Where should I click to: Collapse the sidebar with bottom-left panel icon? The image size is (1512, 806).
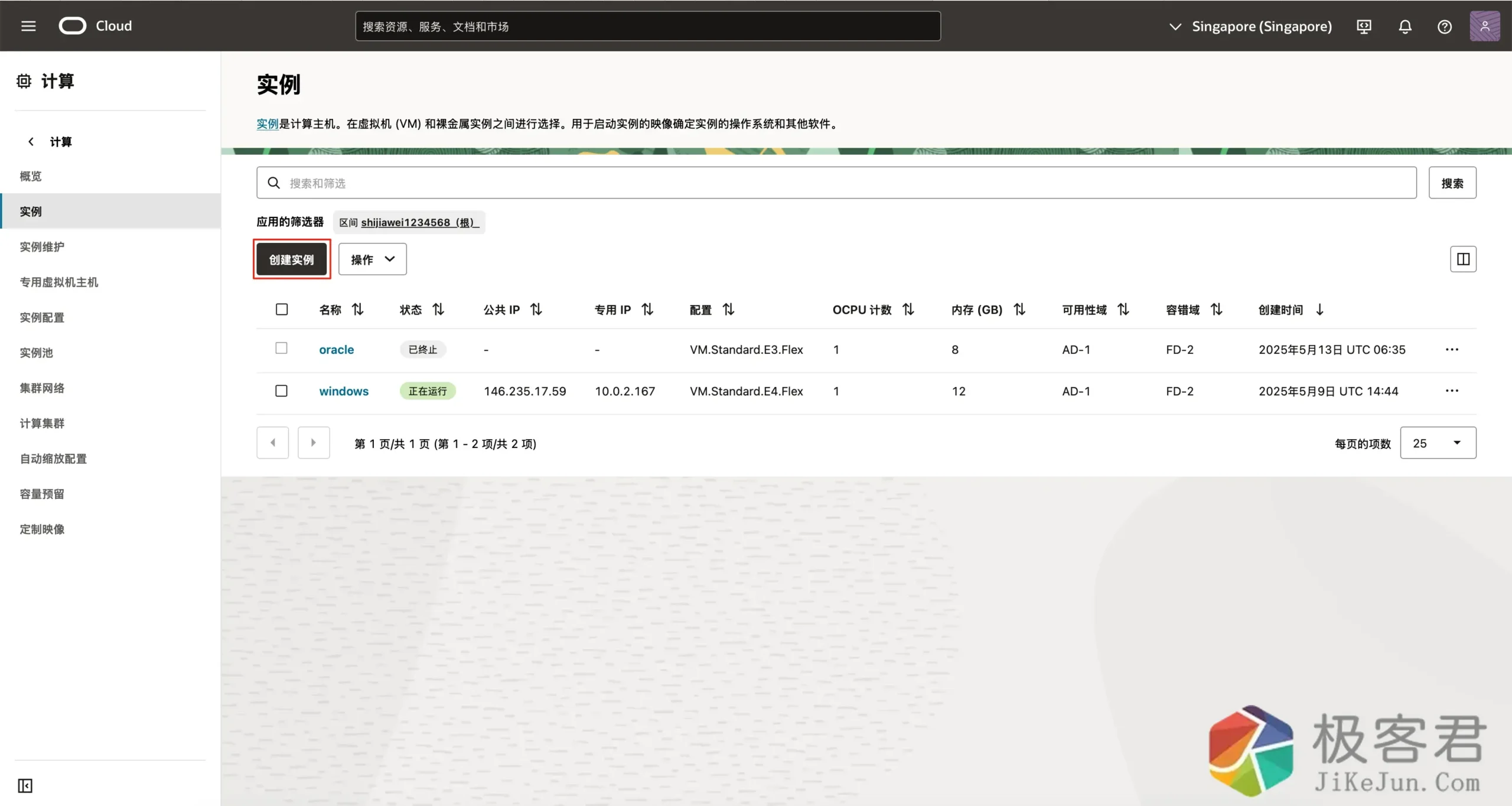25,785
